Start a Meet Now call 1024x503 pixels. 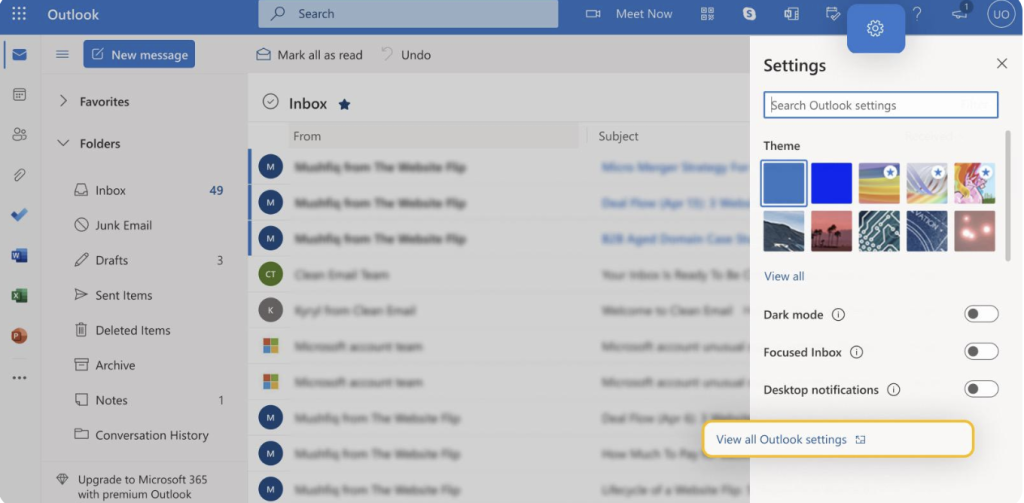(629, 14)
